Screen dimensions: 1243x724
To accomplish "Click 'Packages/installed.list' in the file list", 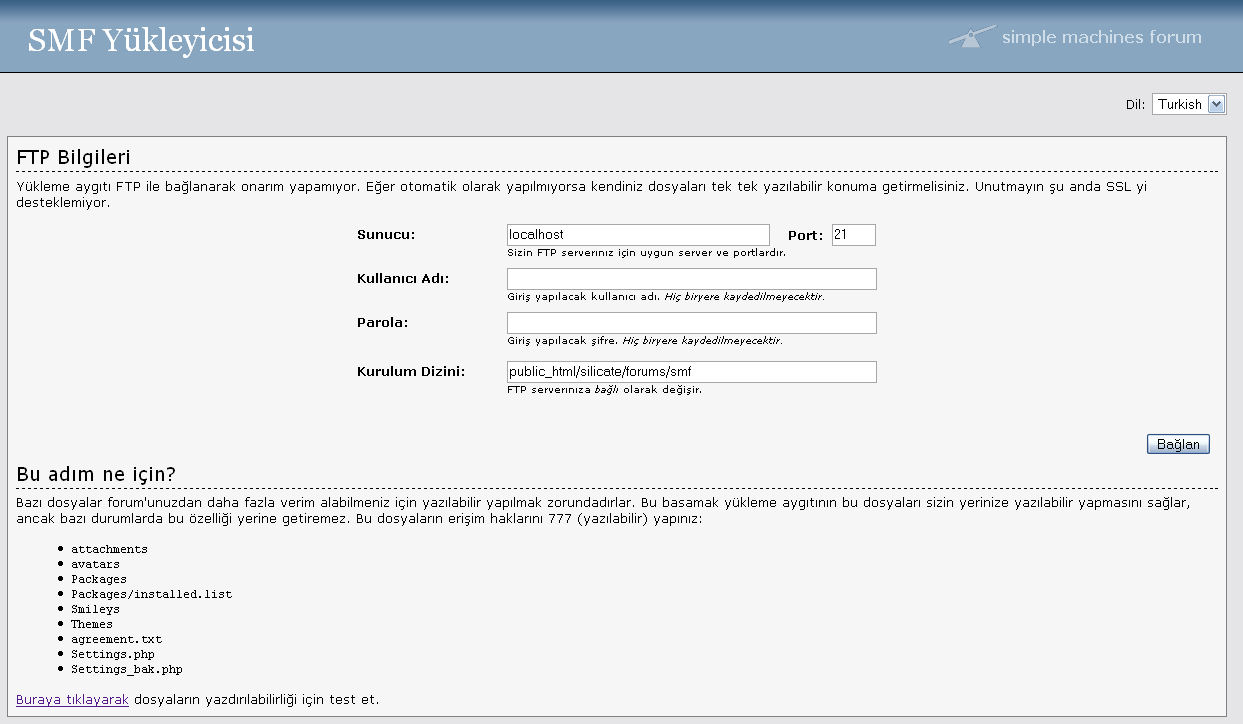I will 151,594.
